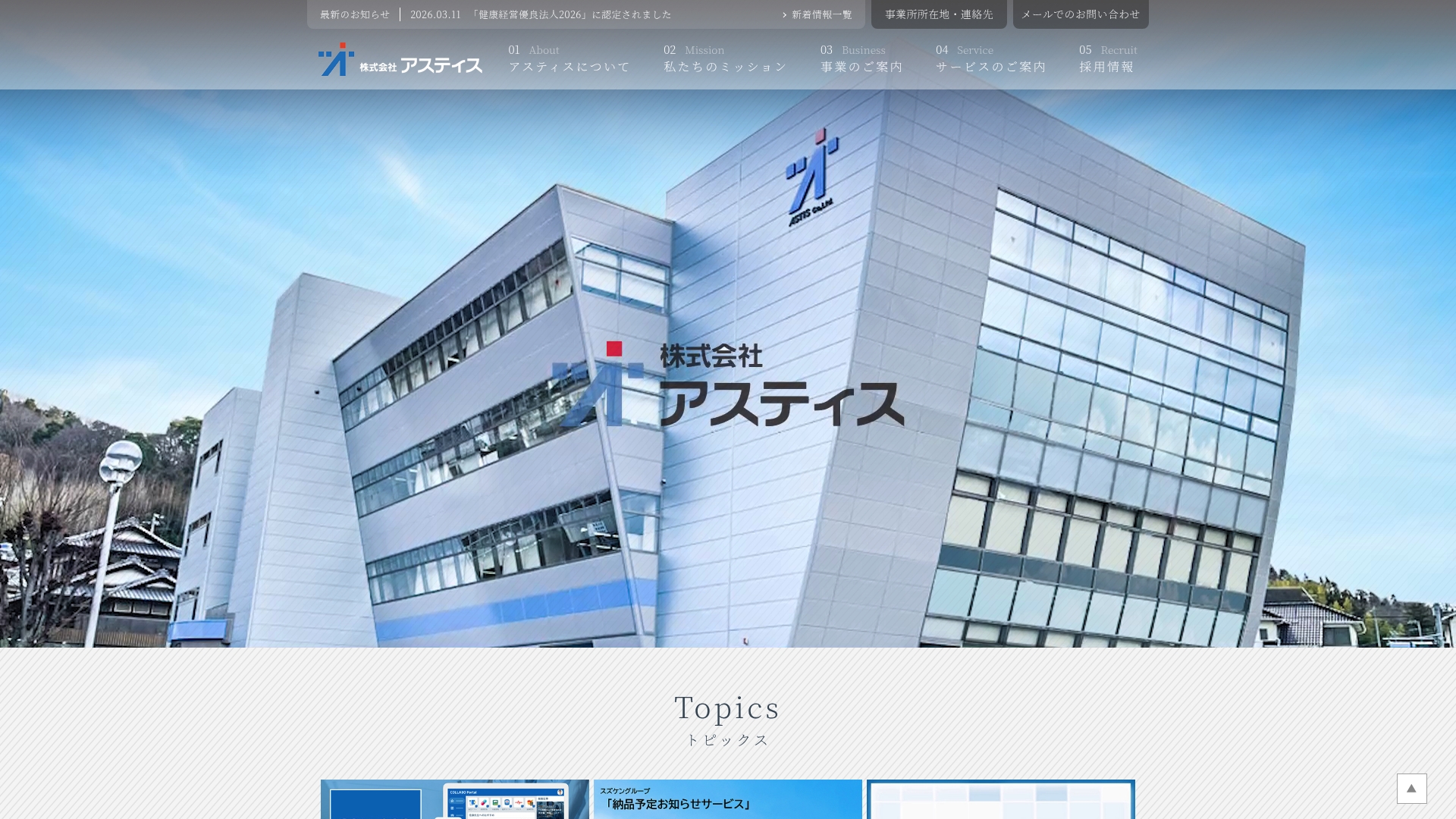Open the 01 About アスティスについて menu

pos(569,59)
